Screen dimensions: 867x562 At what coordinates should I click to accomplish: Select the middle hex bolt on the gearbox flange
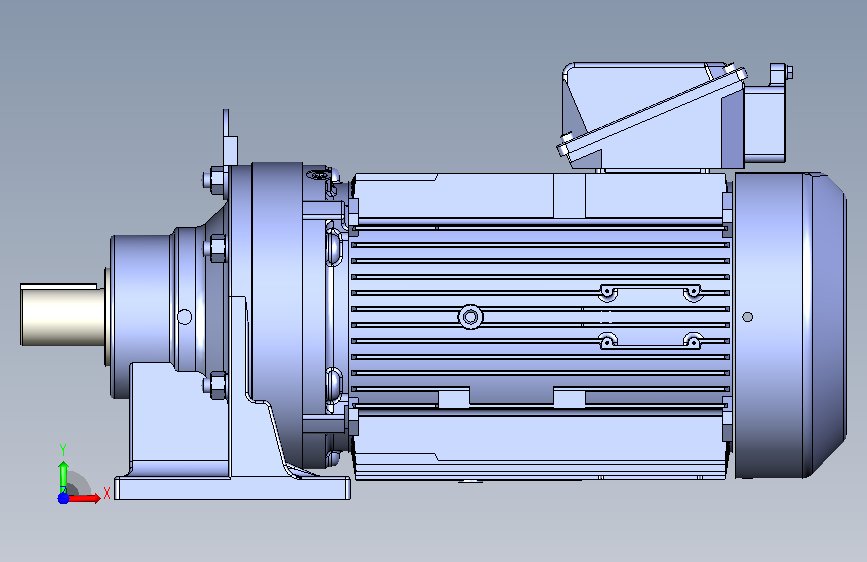pos(215,248)
